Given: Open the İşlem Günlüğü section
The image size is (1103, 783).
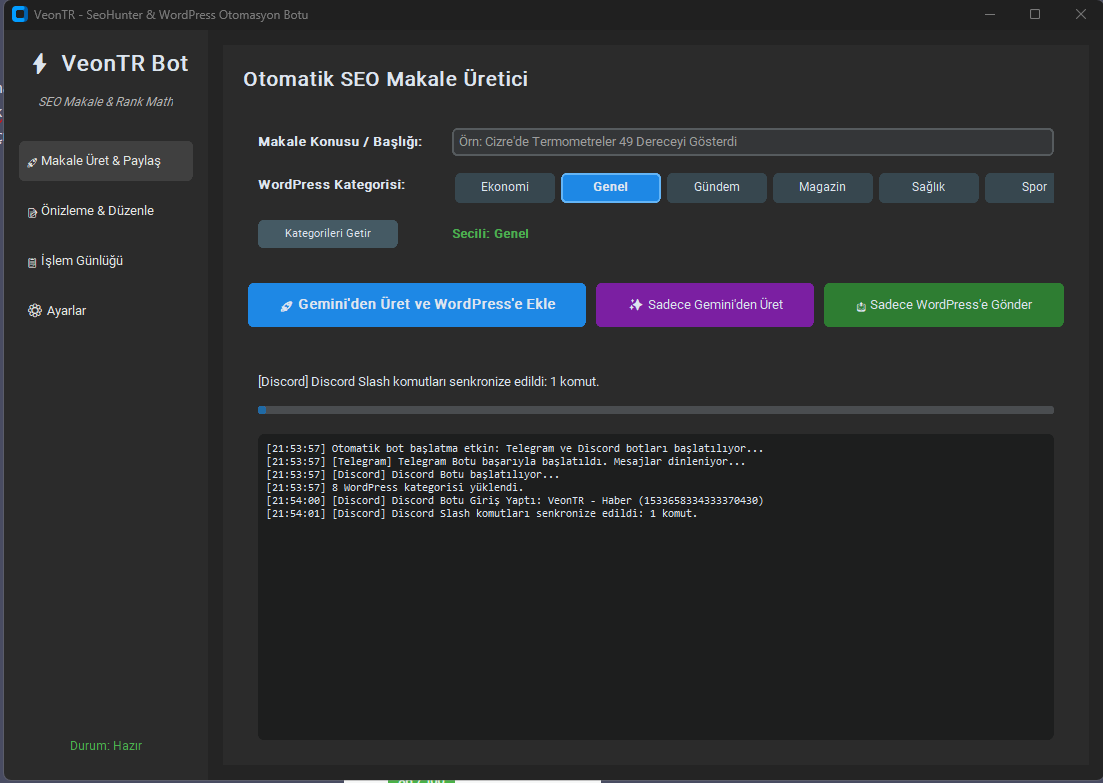Looking at the screenshot, I should [x=106, y=261].
